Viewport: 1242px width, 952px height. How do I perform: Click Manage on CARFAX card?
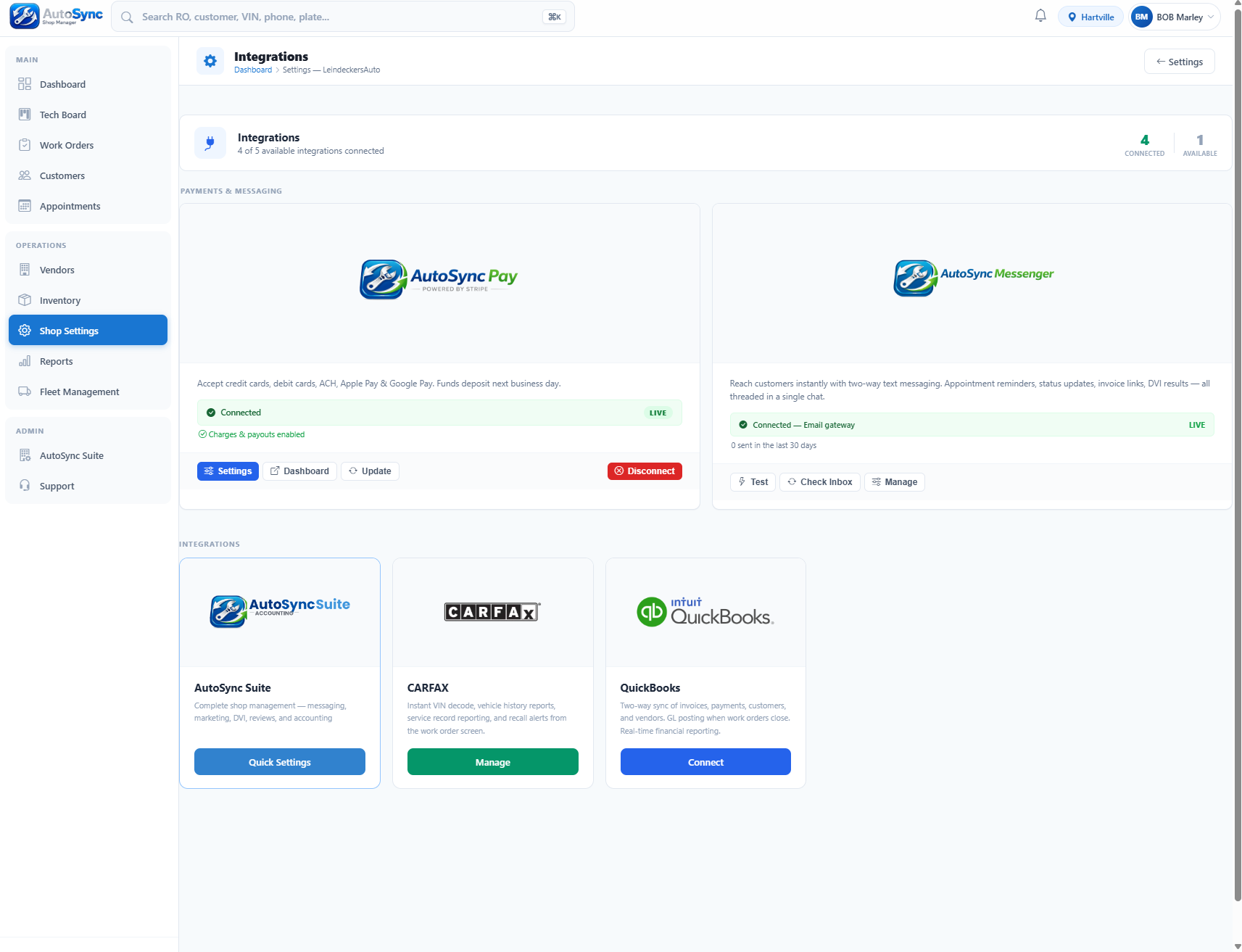pyautogui.click(x=493, y=762)
